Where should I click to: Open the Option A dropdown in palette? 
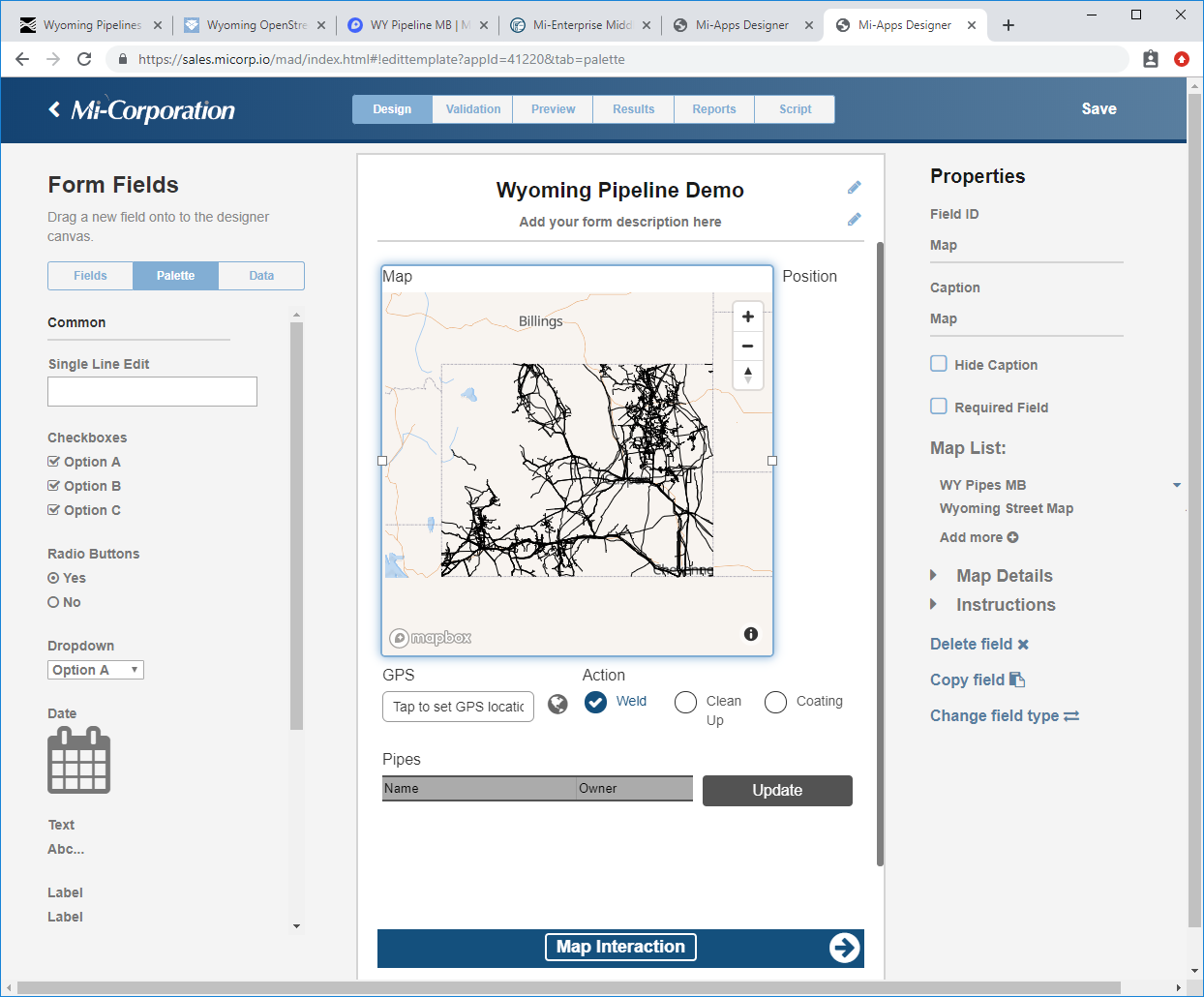tap(96, 670)
